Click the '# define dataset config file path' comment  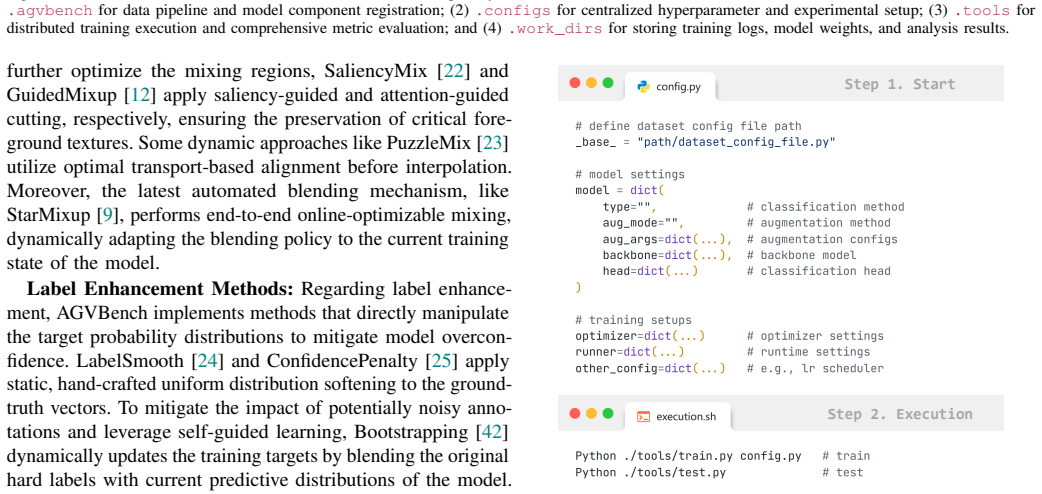(x=688, y=126)
